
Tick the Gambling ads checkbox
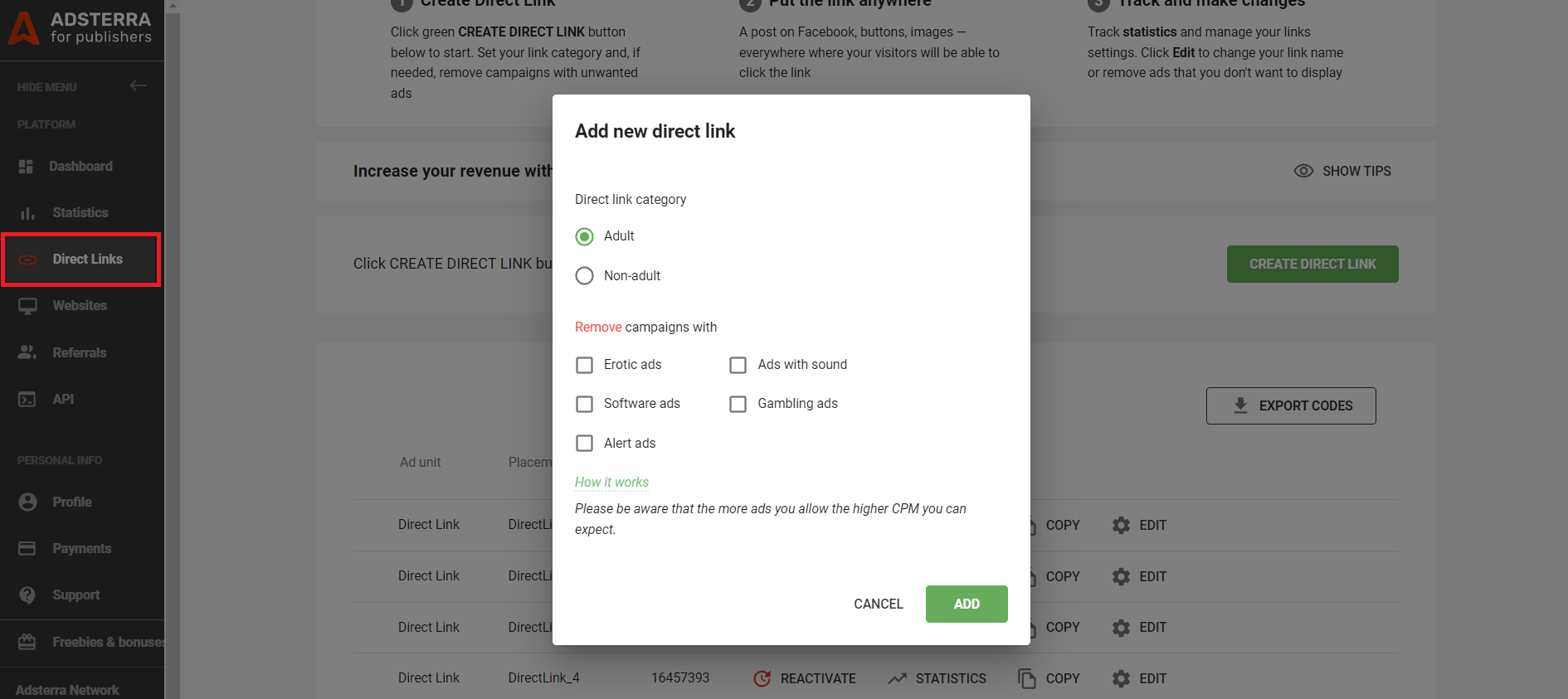[x=738, y=405]
